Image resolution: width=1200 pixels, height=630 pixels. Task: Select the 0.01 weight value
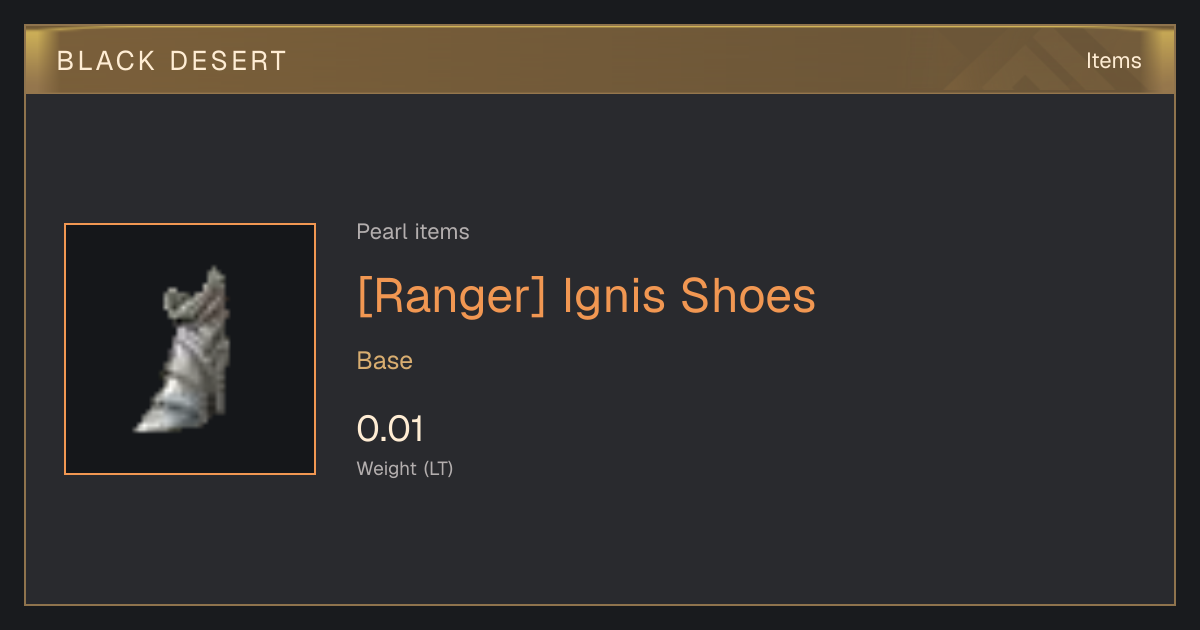click(x=390, y=429)
